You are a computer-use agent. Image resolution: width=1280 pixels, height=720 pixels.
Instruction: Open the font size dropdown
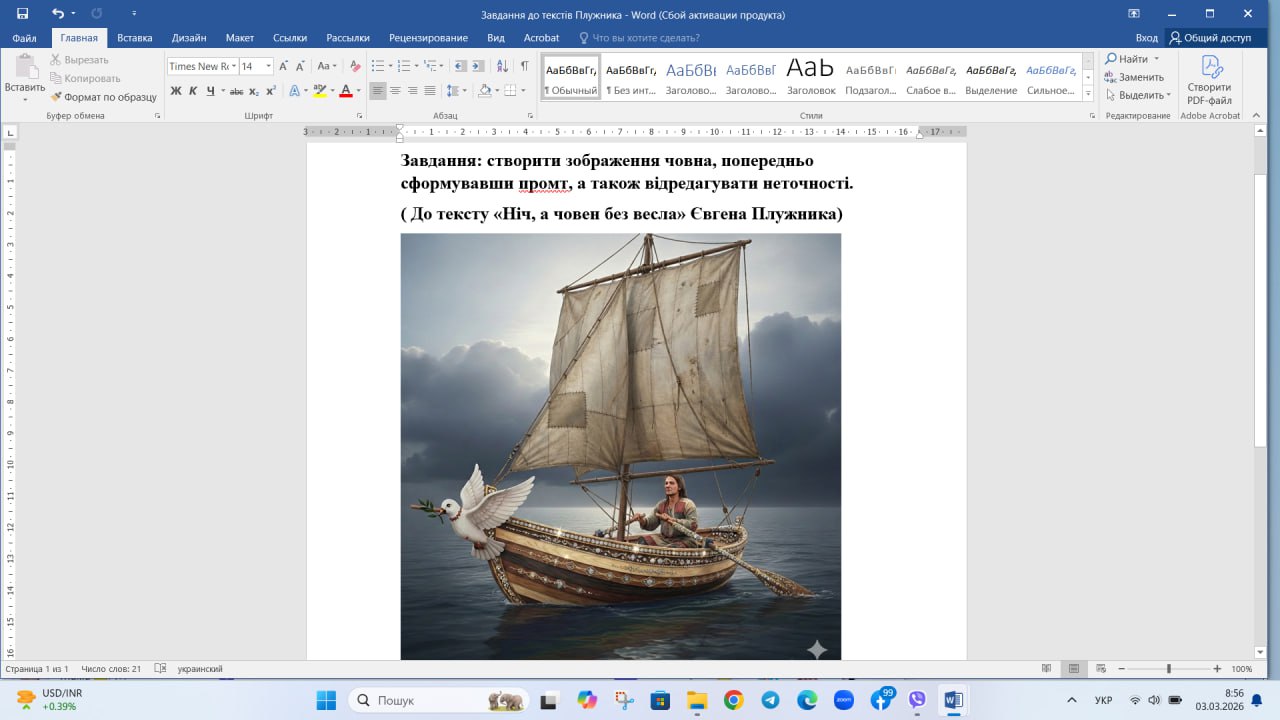(268, 66)
